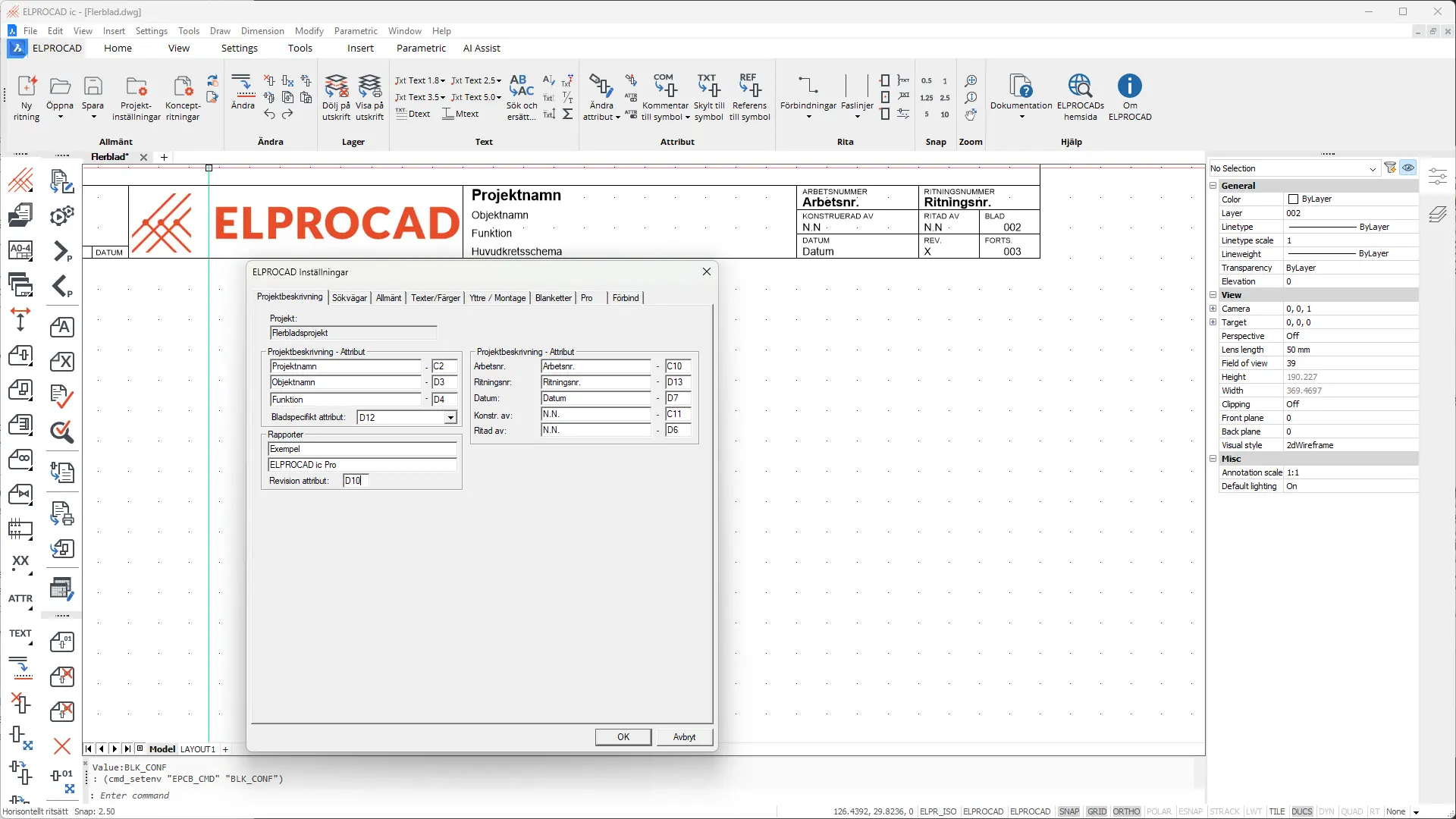This screenshot has height=819, width=1456.
Task: Click OK in Inställningar dialog
Action: (x=623, y=737)
